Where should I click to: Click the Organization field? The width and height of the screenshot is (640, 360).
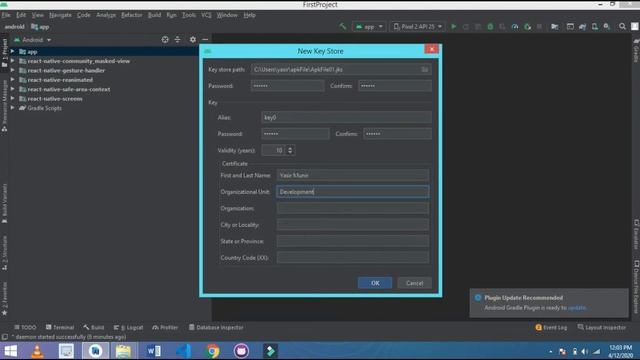(353, 208)
